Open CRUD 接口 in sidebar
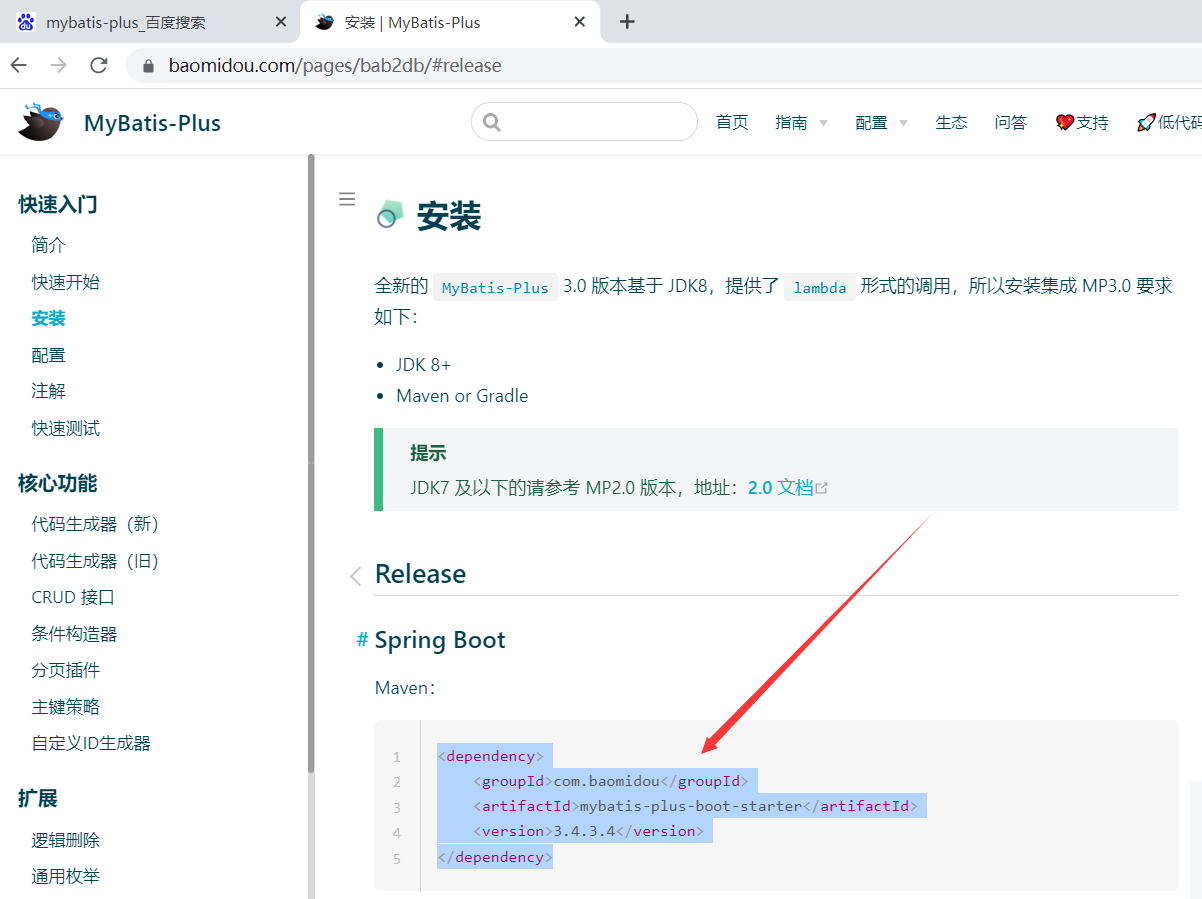 point(73,597)
